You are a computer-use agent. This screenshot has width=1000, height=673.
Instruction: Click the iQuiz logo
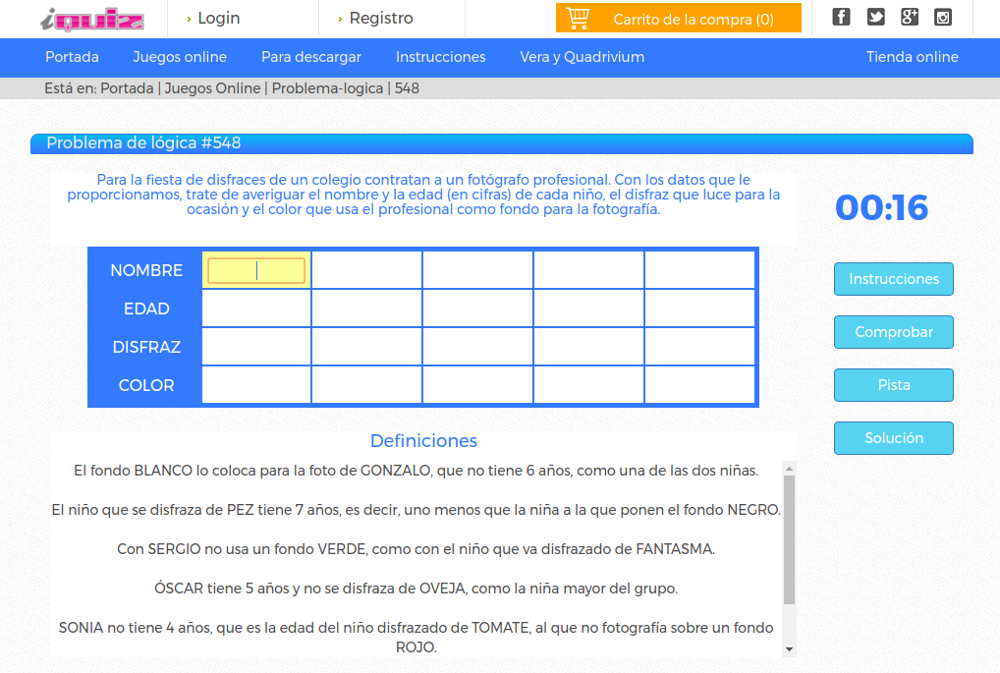click(92, 19)
